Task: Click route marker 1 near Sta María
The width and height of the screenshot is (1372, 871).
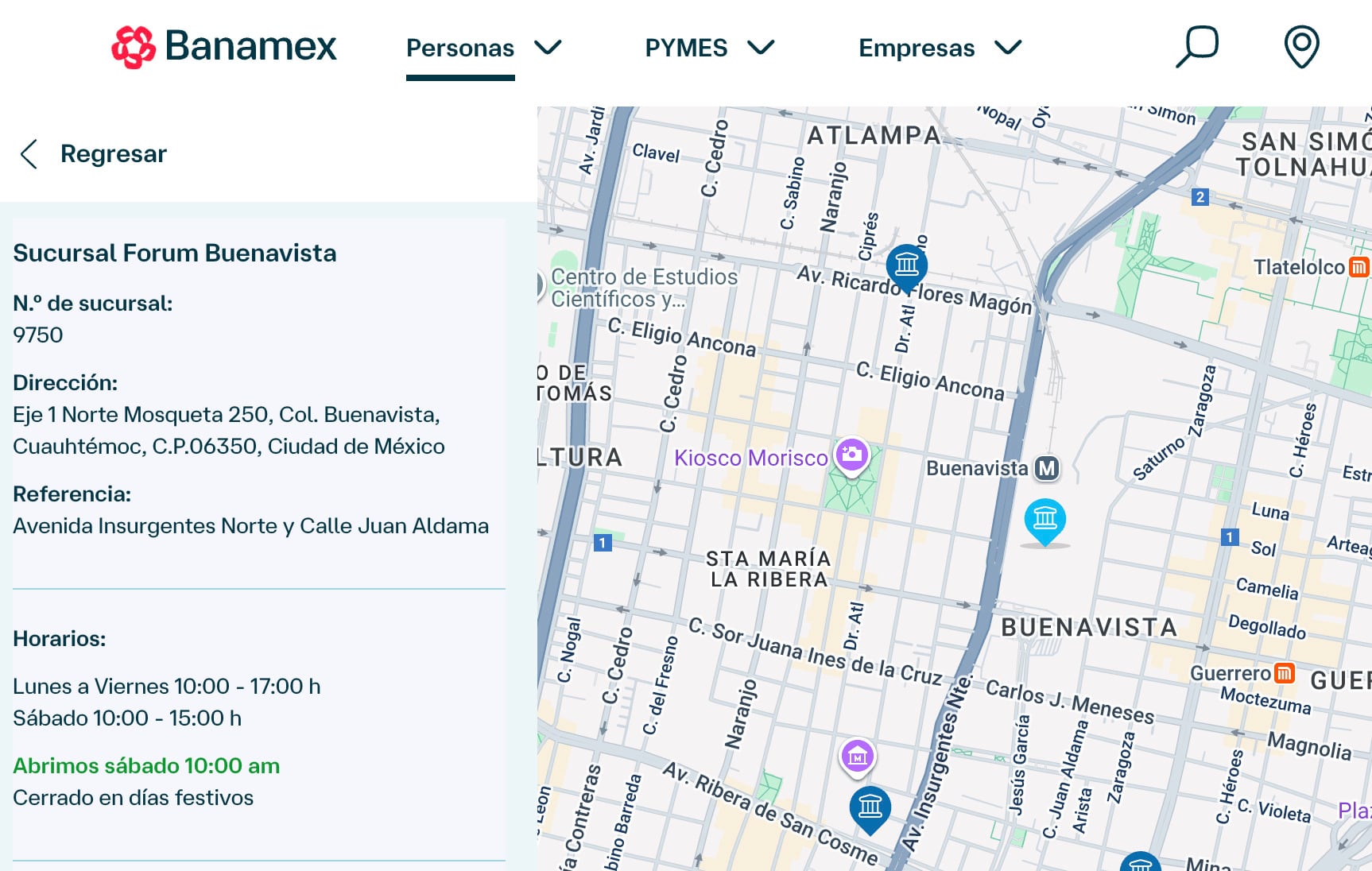Action: (603, 543)
